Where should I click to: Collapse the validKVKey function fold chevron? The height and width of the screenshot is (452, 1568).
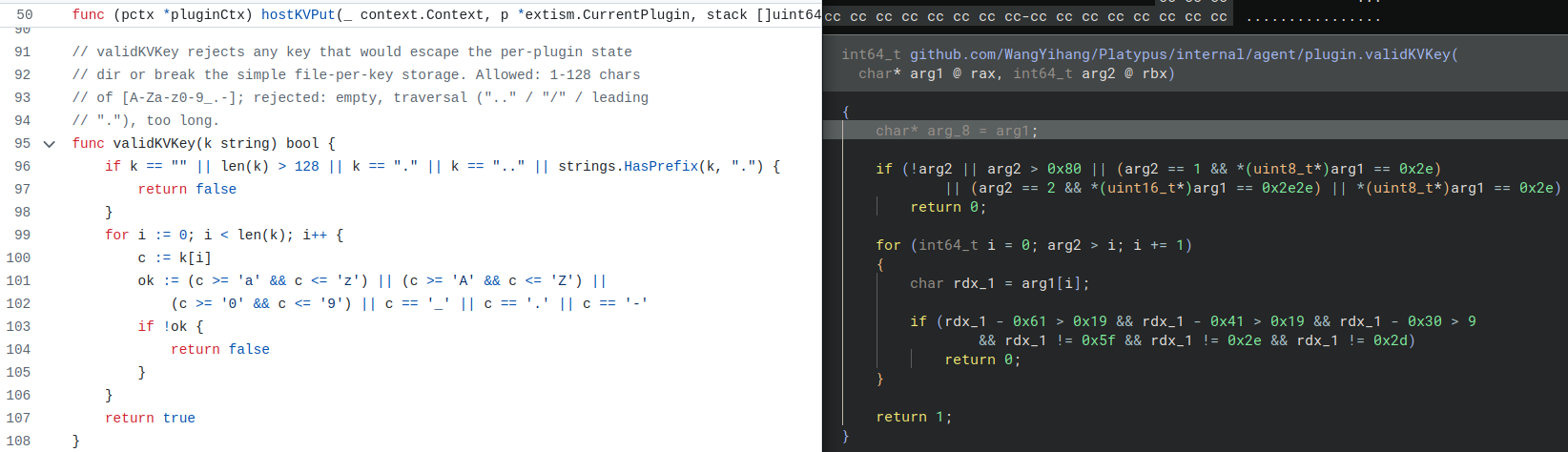[50, 144]
